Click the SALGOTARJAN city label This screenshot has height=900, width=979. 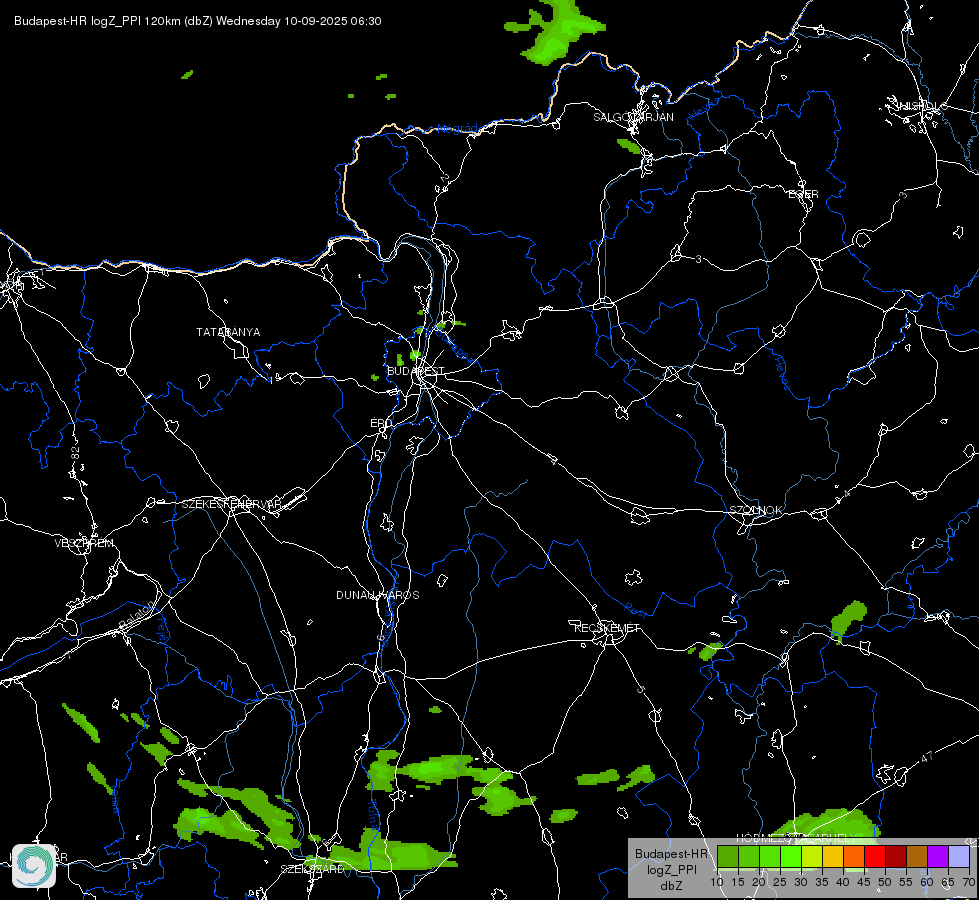[x=633, y=117]
